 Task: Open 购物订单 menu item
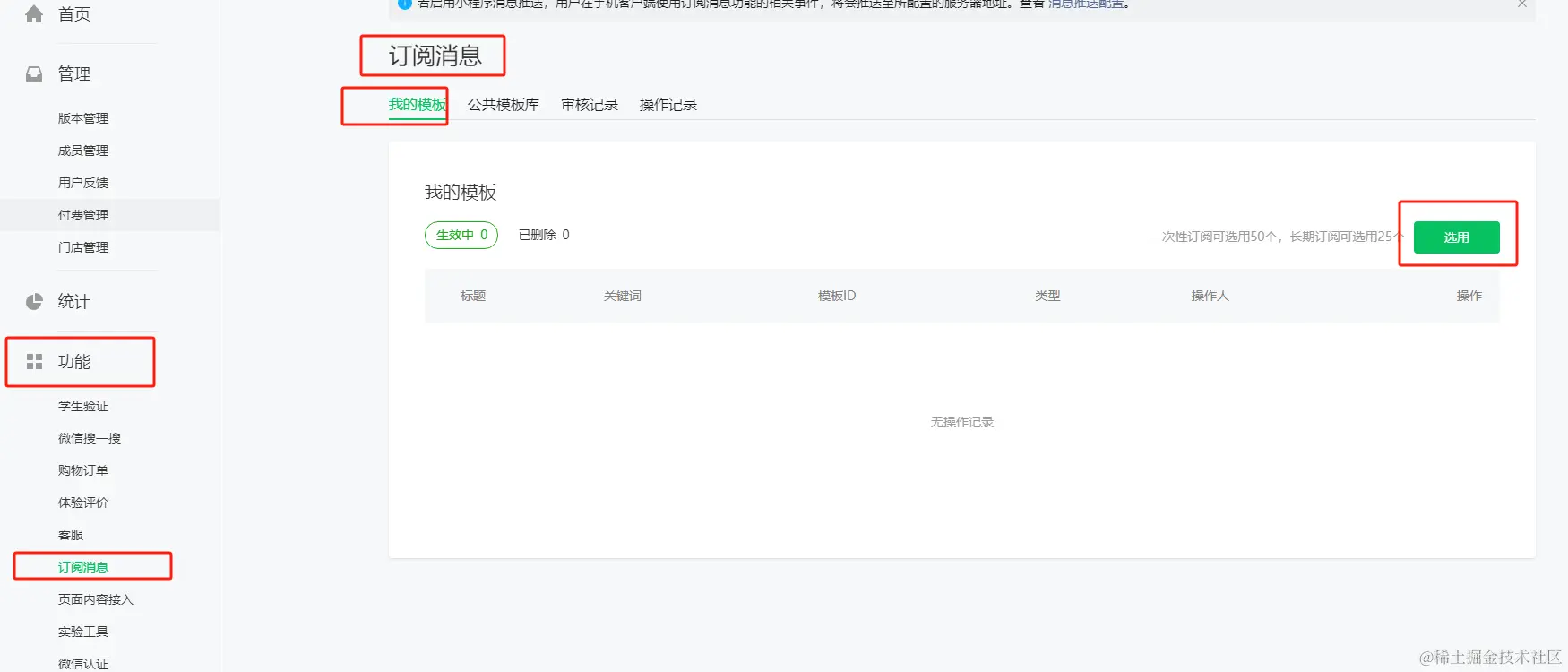pyautogui.click(x=83, y=470)
